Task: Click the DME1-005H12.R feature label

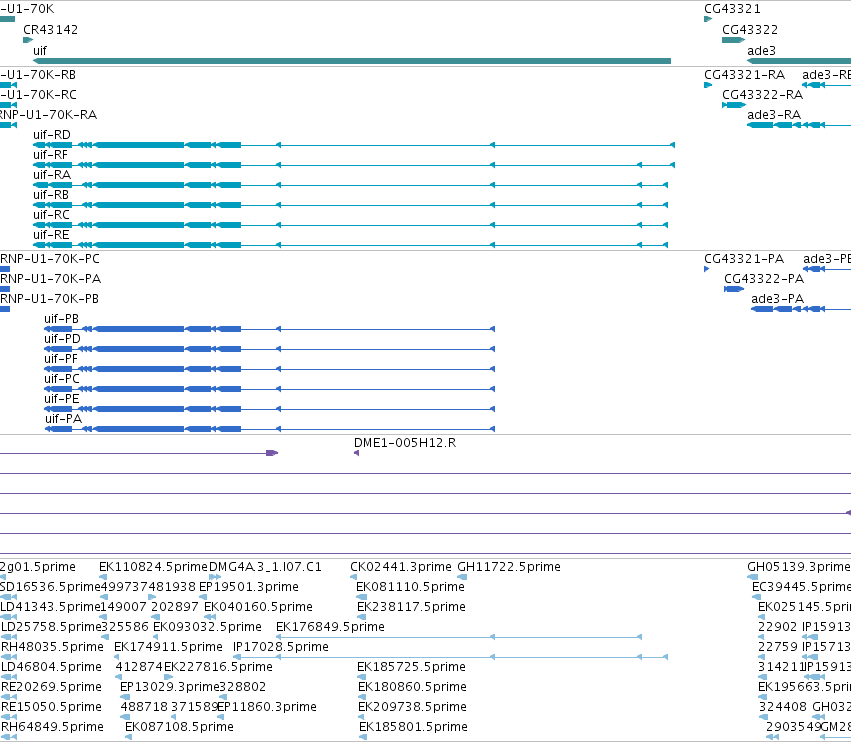Action: pos(405,443)
